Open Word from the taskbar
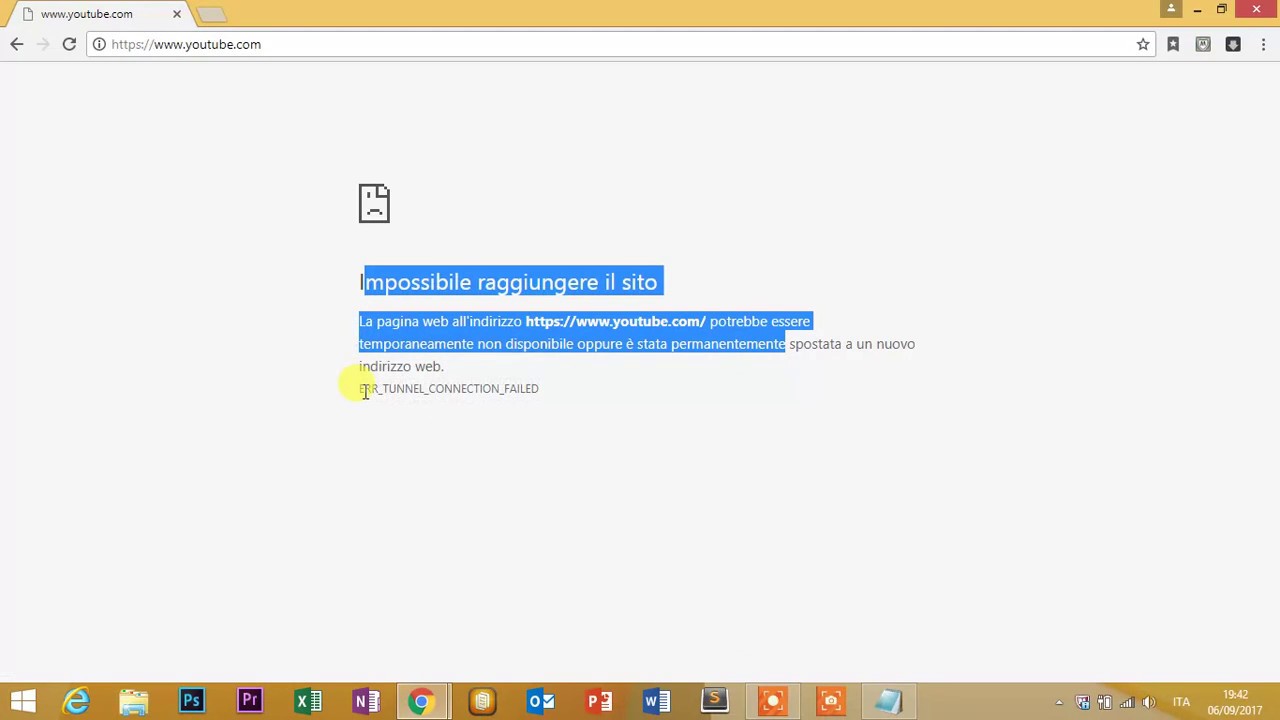The width and height of the screenshot is (1280, 720). pyautogui.click(x=656, y=701)
